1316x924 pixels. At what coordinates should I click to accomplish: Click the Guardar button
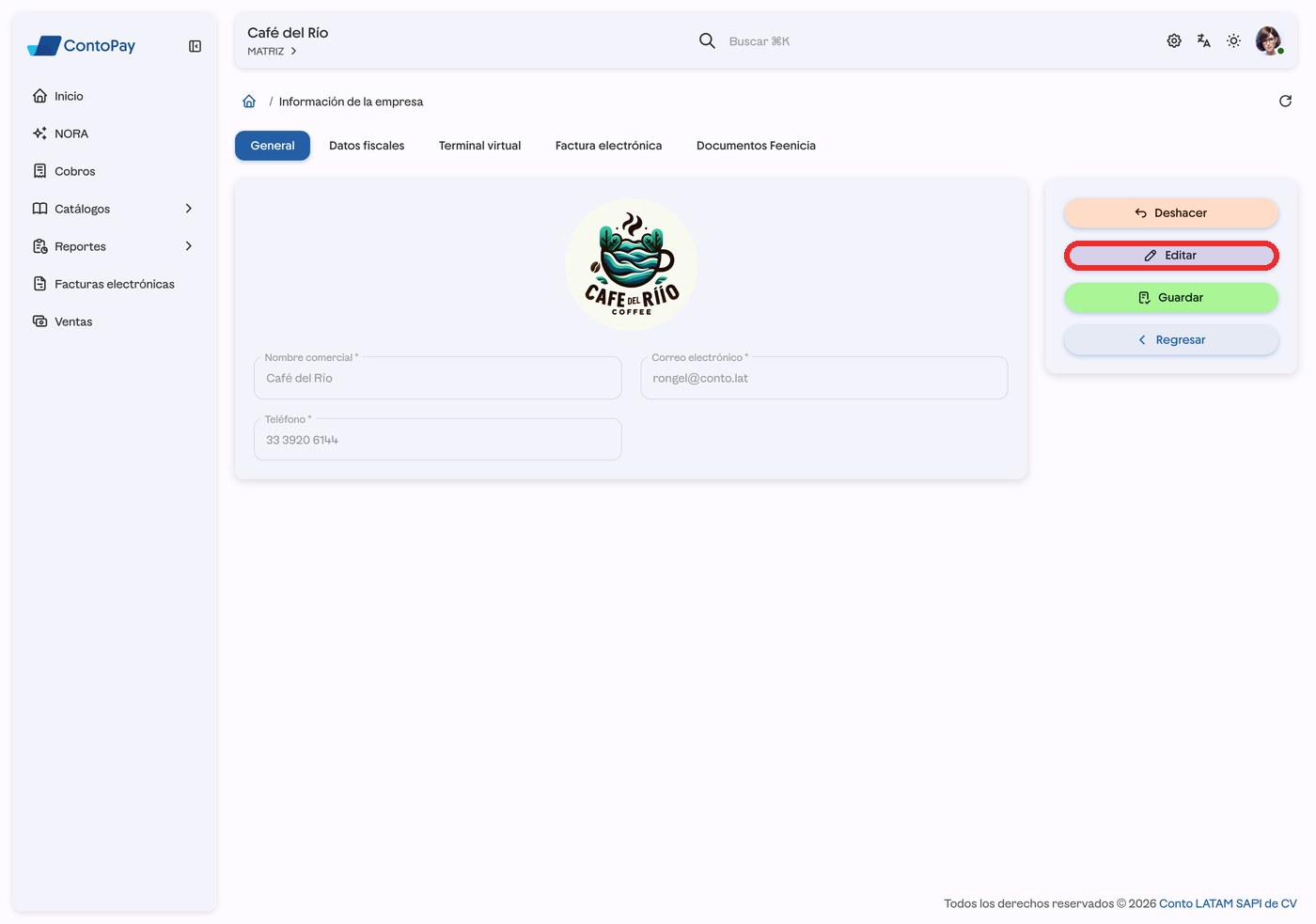pos(1171,298)
